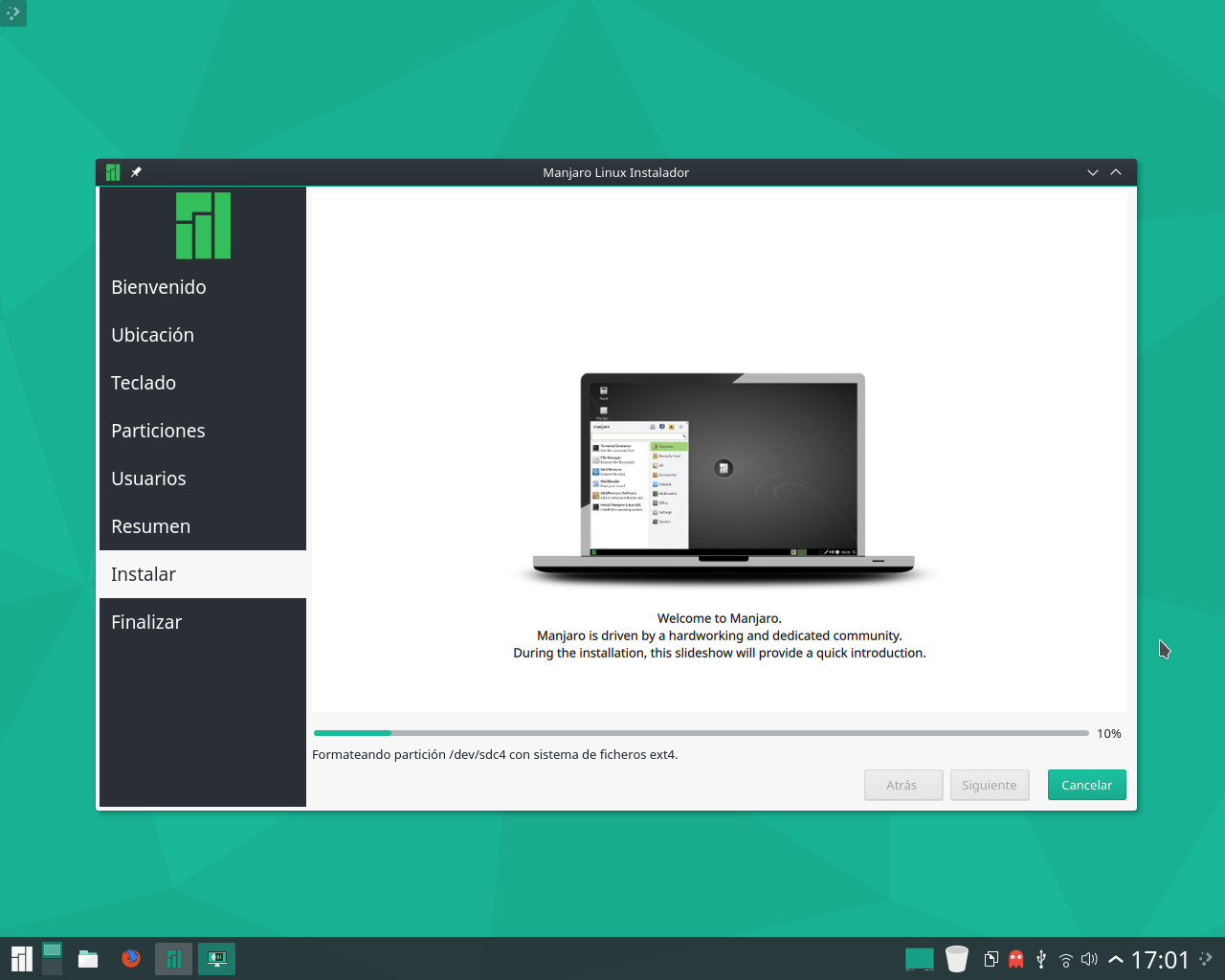Image resolution: width=1225 pixels, height=980 pixels.
Task: Click the show desktop green widget
Action: click(920, 959)
